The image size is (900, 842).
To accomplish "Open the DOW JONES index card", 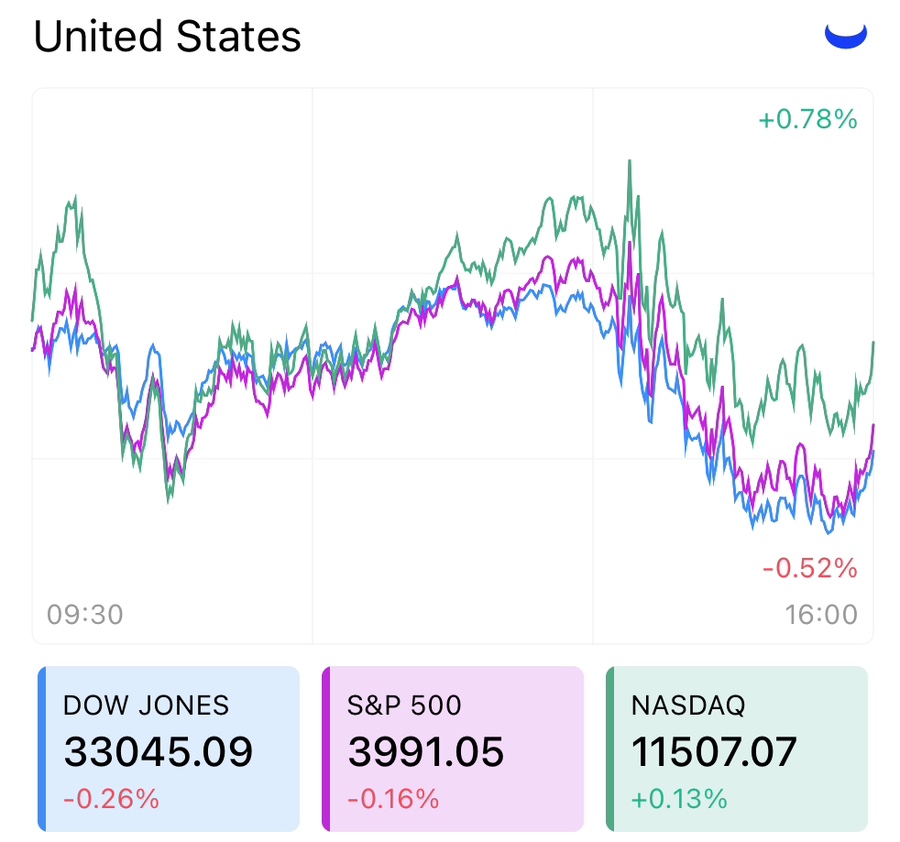I will click(170, 748).
